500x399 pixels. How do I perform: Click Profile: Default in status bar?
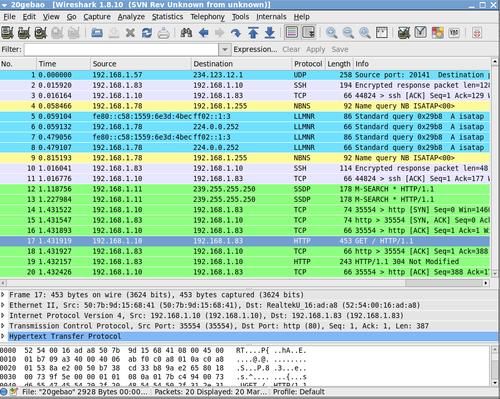click(x=298, y=392)
